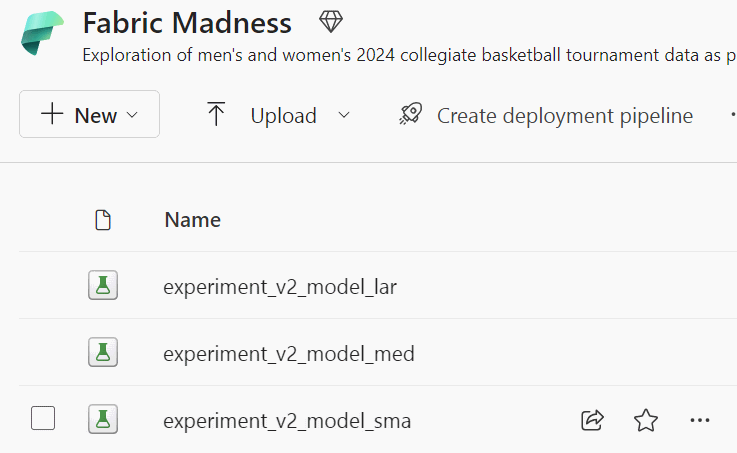
Task: Click experiment flask icon for model_lar
Action: click(x=103, y=286)
